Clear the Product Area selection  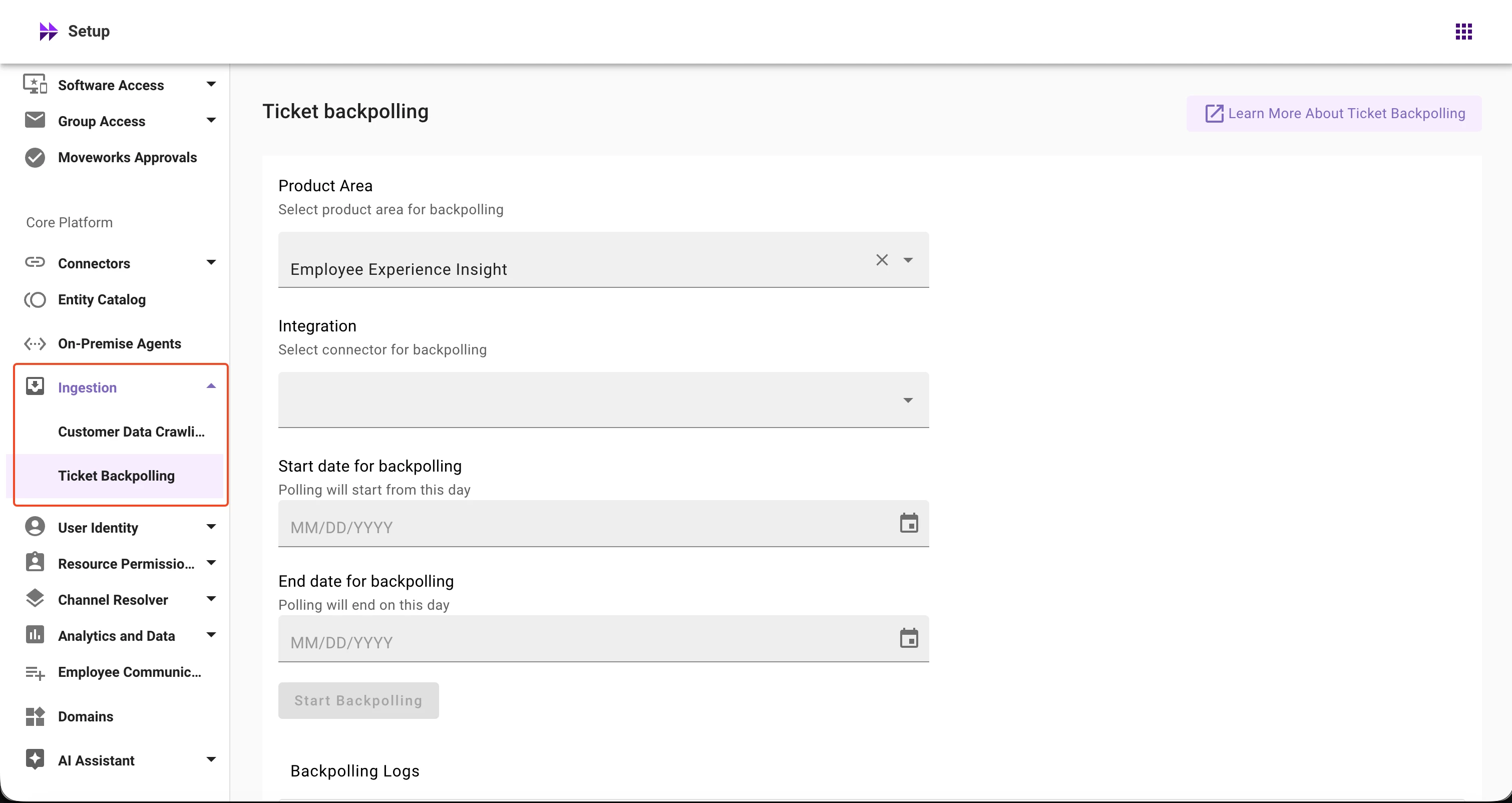pos(882,260)
